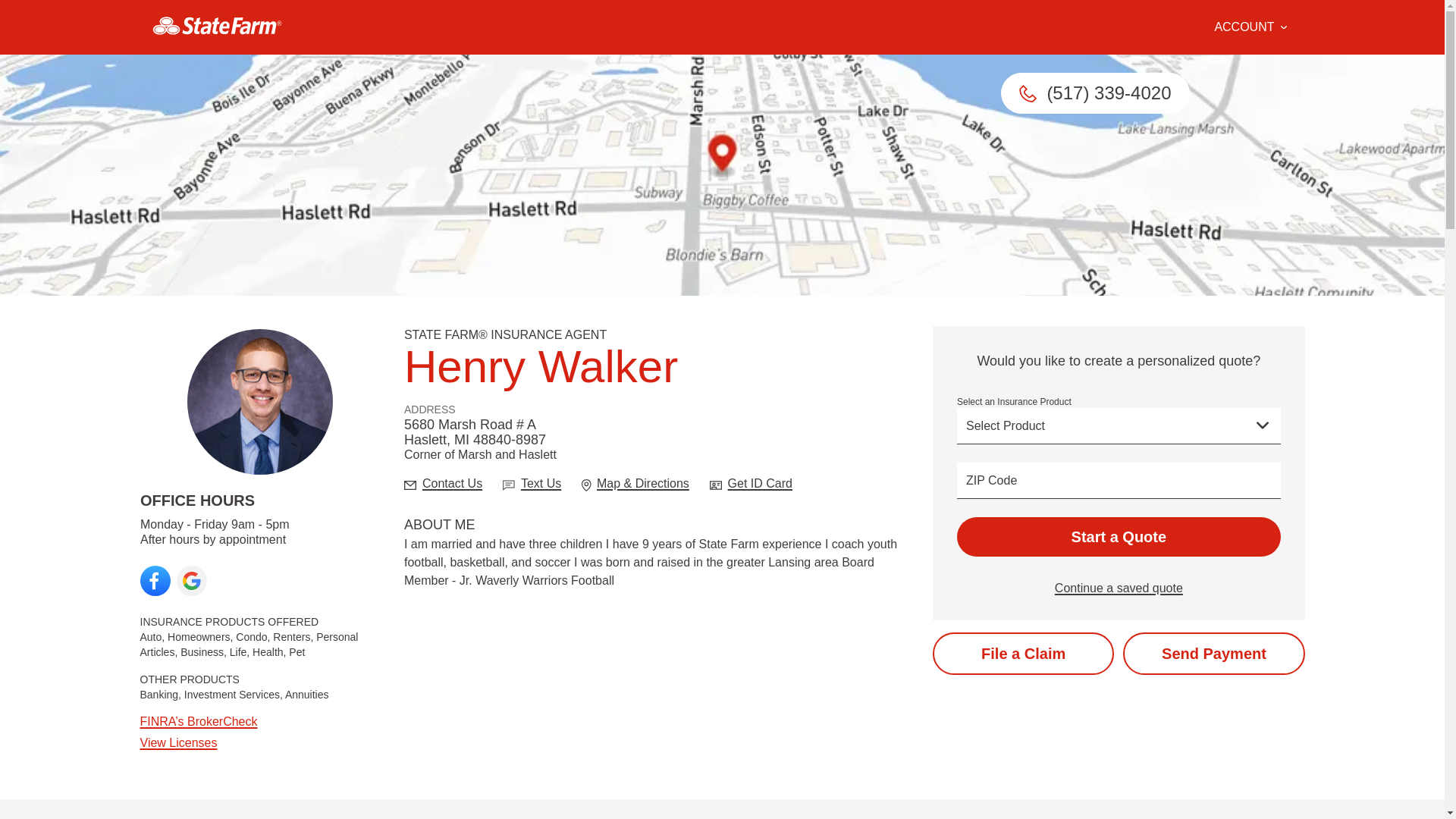Open Henry Walker's profile photo
This screenshot has height=819, width=1456.
260,402
